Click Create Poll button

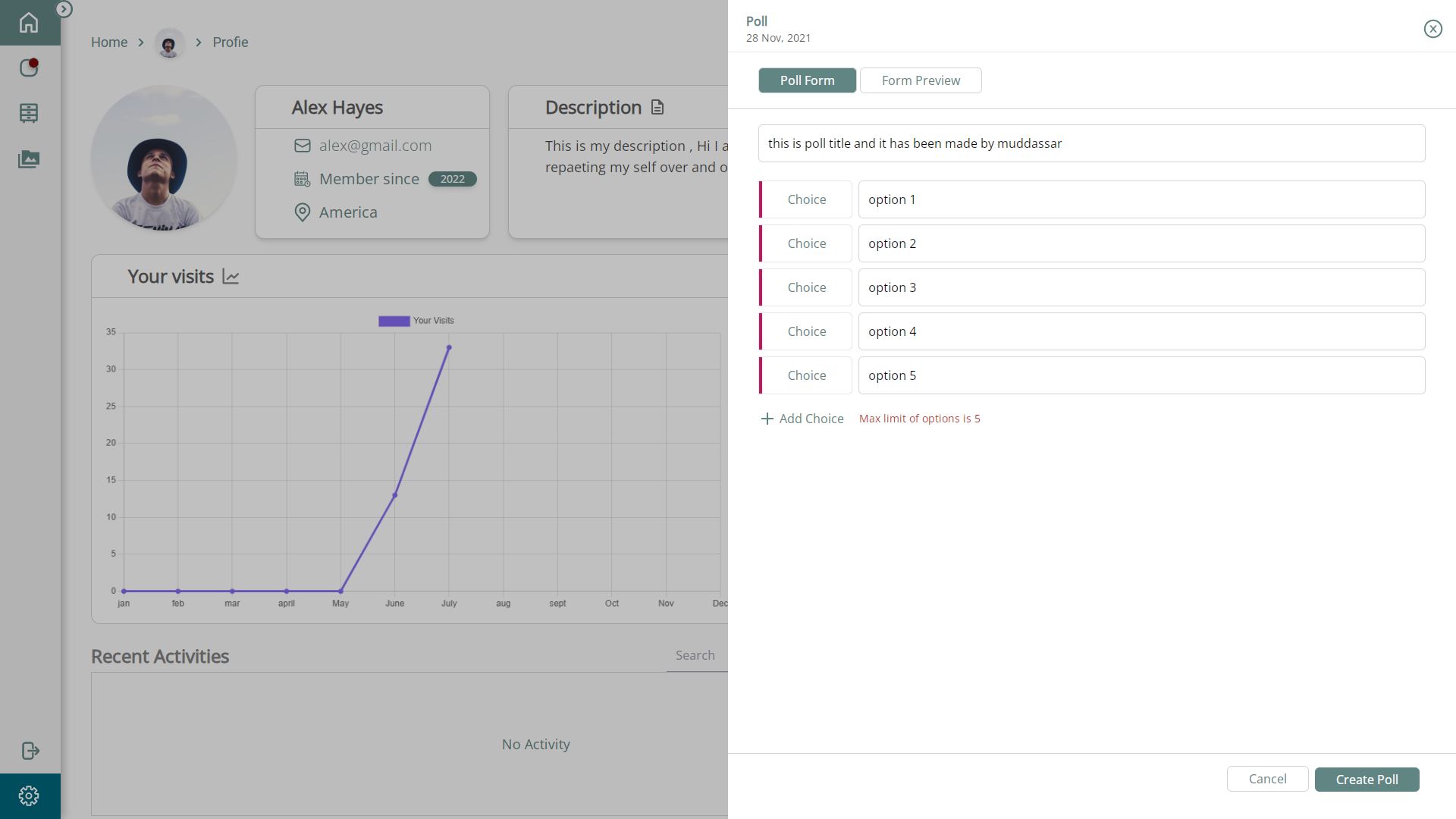pyautogui.click(x=1367, y=780)
